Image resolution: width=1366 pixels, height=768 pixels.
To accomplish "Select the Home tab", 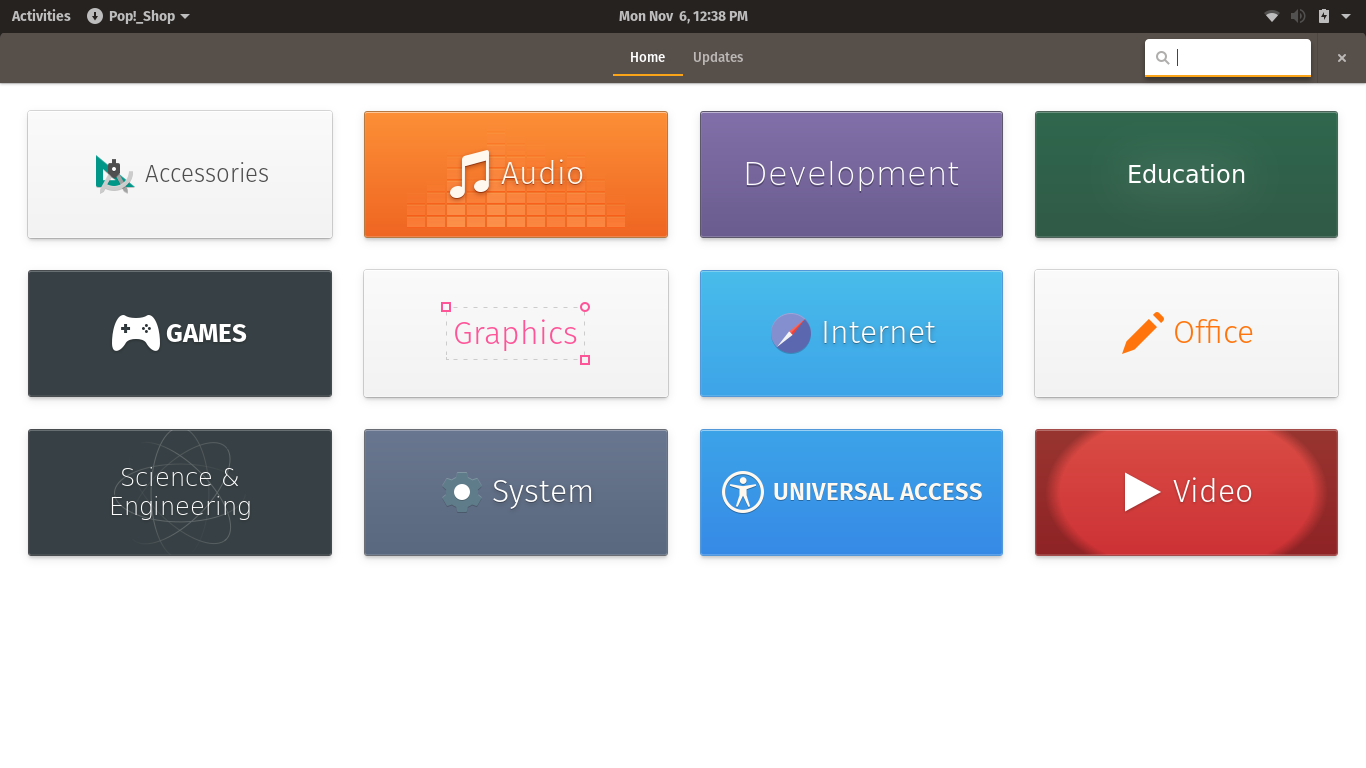I will (647, 57).
